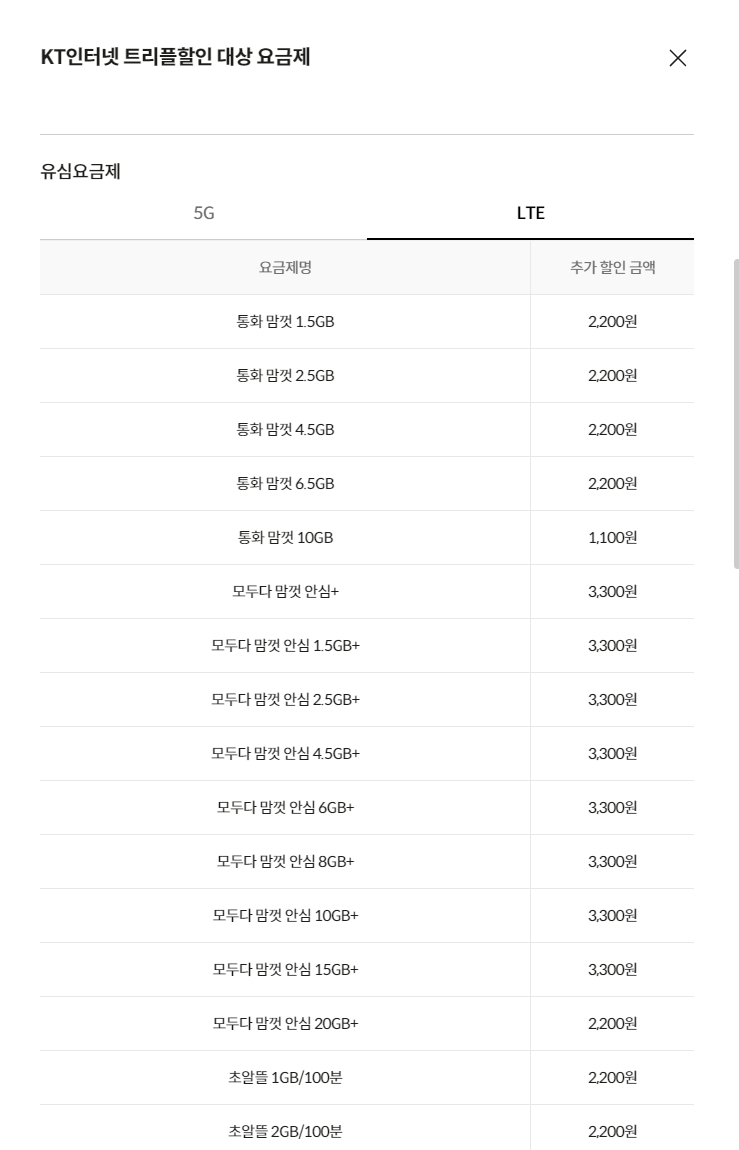Click 모두다 맘껏 안심 20GB+ plan

[285, 1023]
